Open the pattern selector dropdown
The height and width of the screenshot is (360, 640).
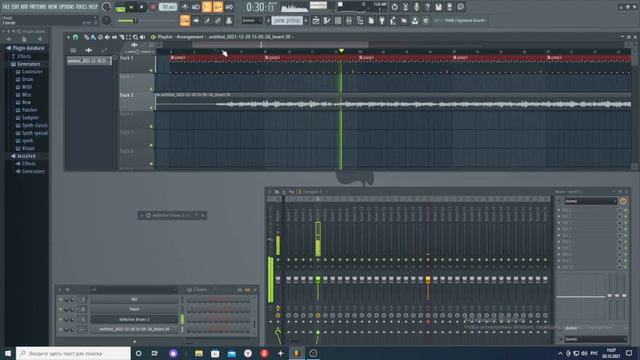(287, 20)
